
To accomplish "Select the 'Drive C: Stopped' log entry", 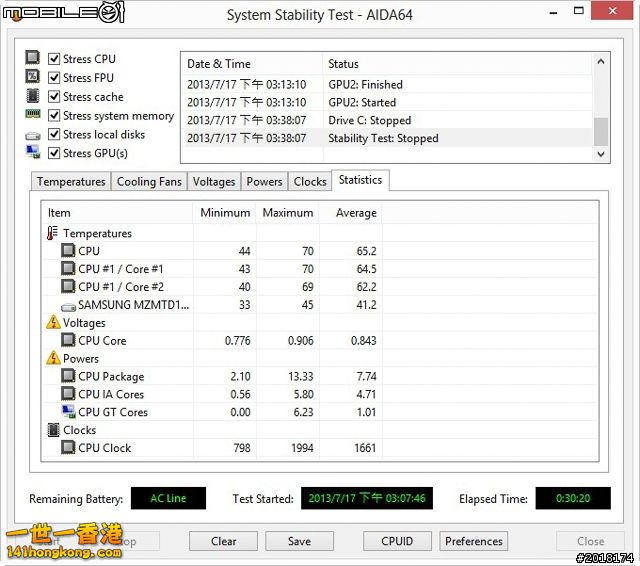I will tap(387, 120).
